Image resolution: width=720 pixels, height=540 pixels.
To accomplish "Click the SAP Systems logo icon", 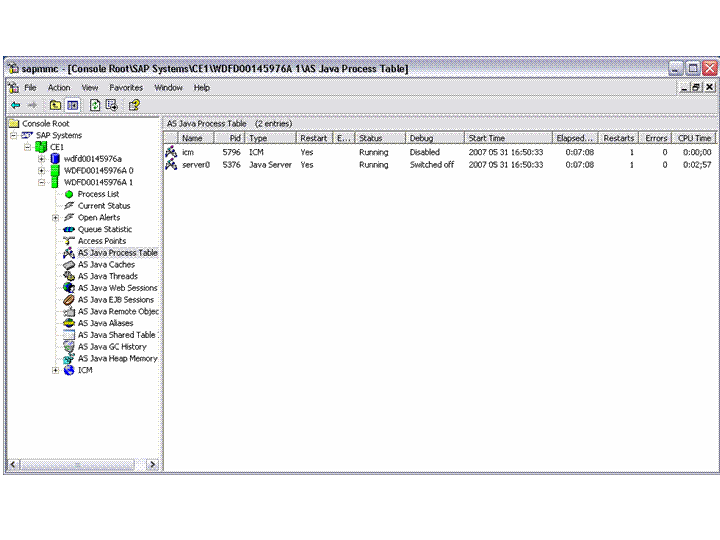I will pos(27,135).
